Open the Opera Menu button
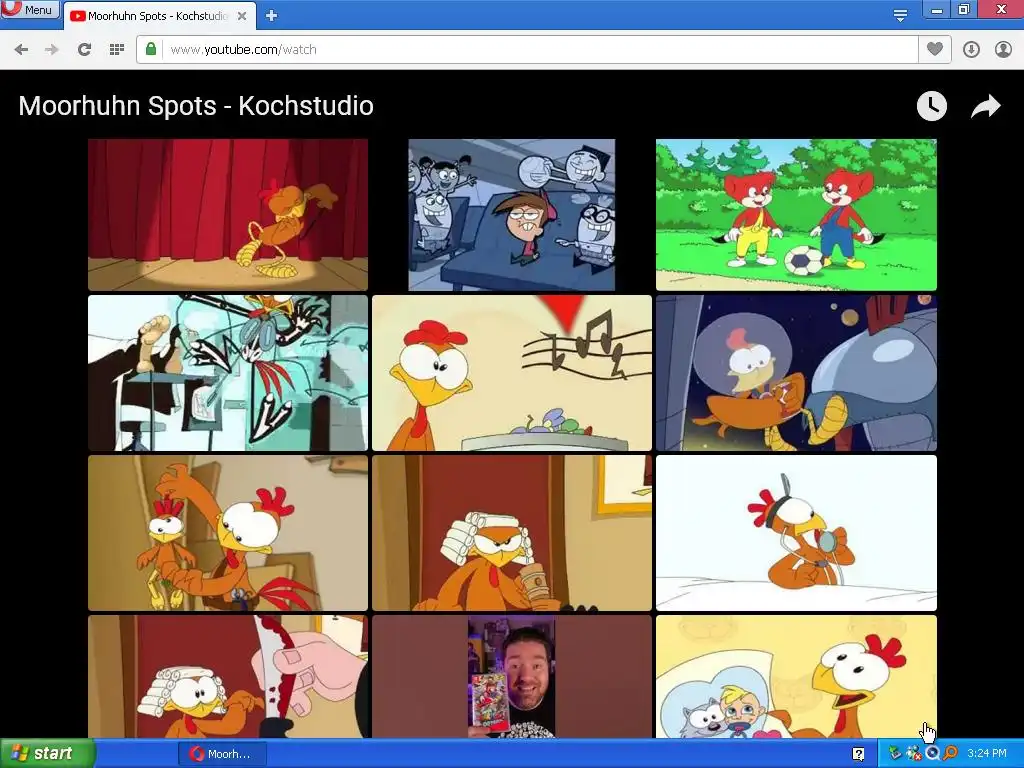Image resolution: width=1024 pixels, height=768 pixels. [x=30, y=9]
